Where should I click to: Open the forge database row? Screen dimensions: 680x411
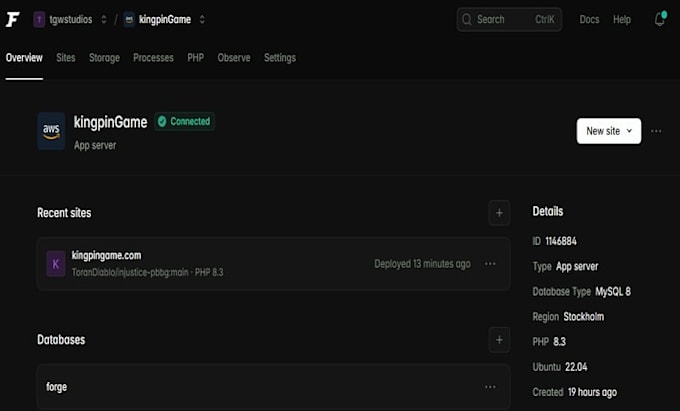pyautogui.click(x=273, y=387)
